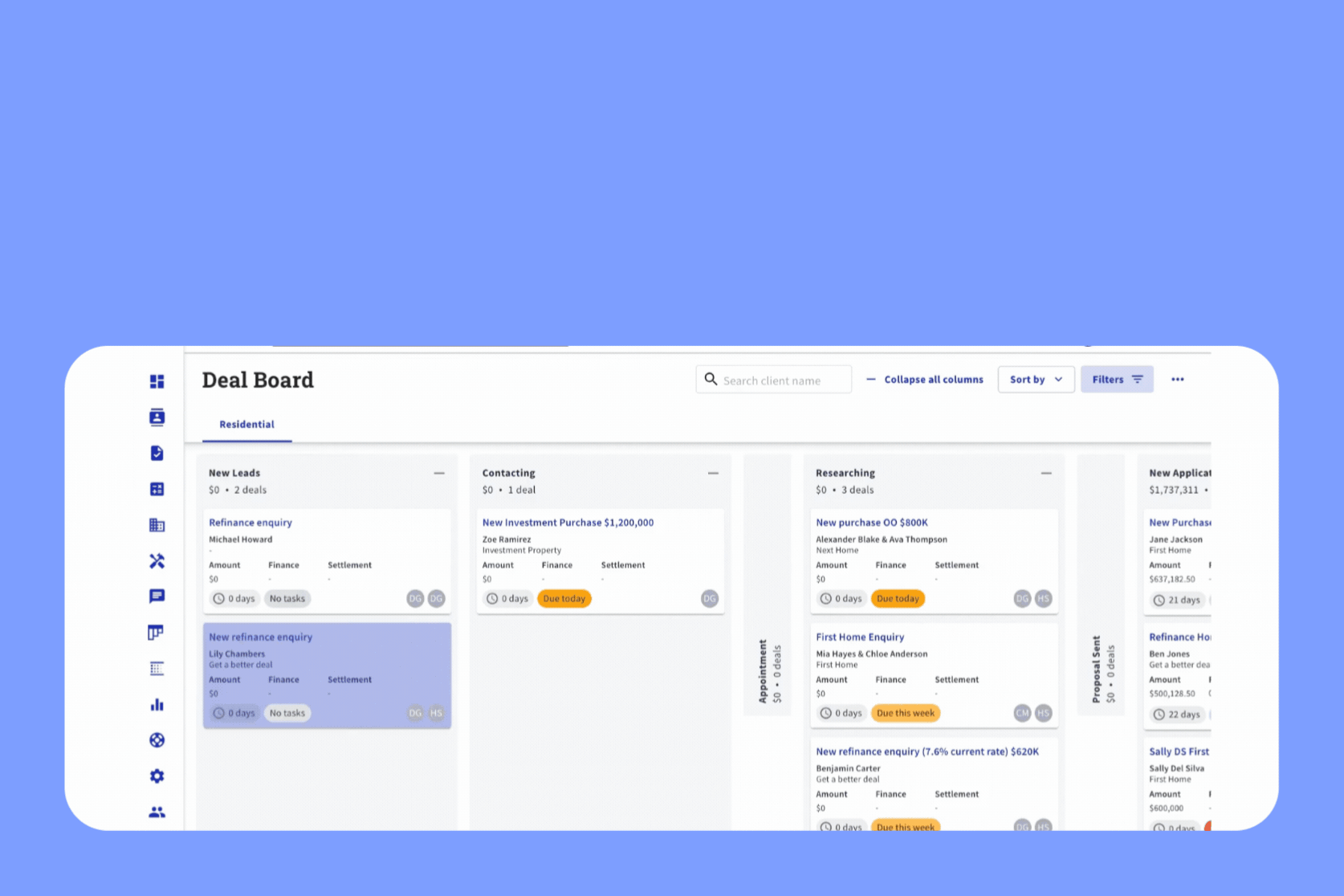Click the bar chart reports icon

pyautogui.click(x=157, y=704)
